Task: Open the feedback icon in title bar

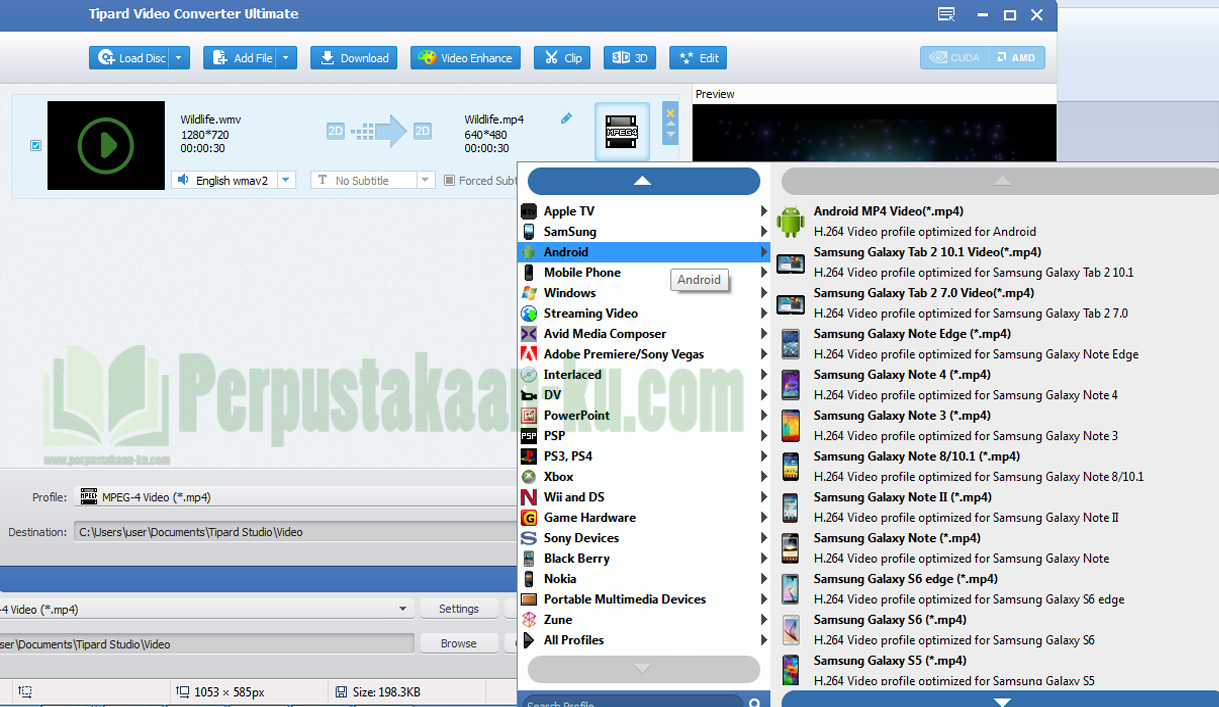Action: click(946, 15)
